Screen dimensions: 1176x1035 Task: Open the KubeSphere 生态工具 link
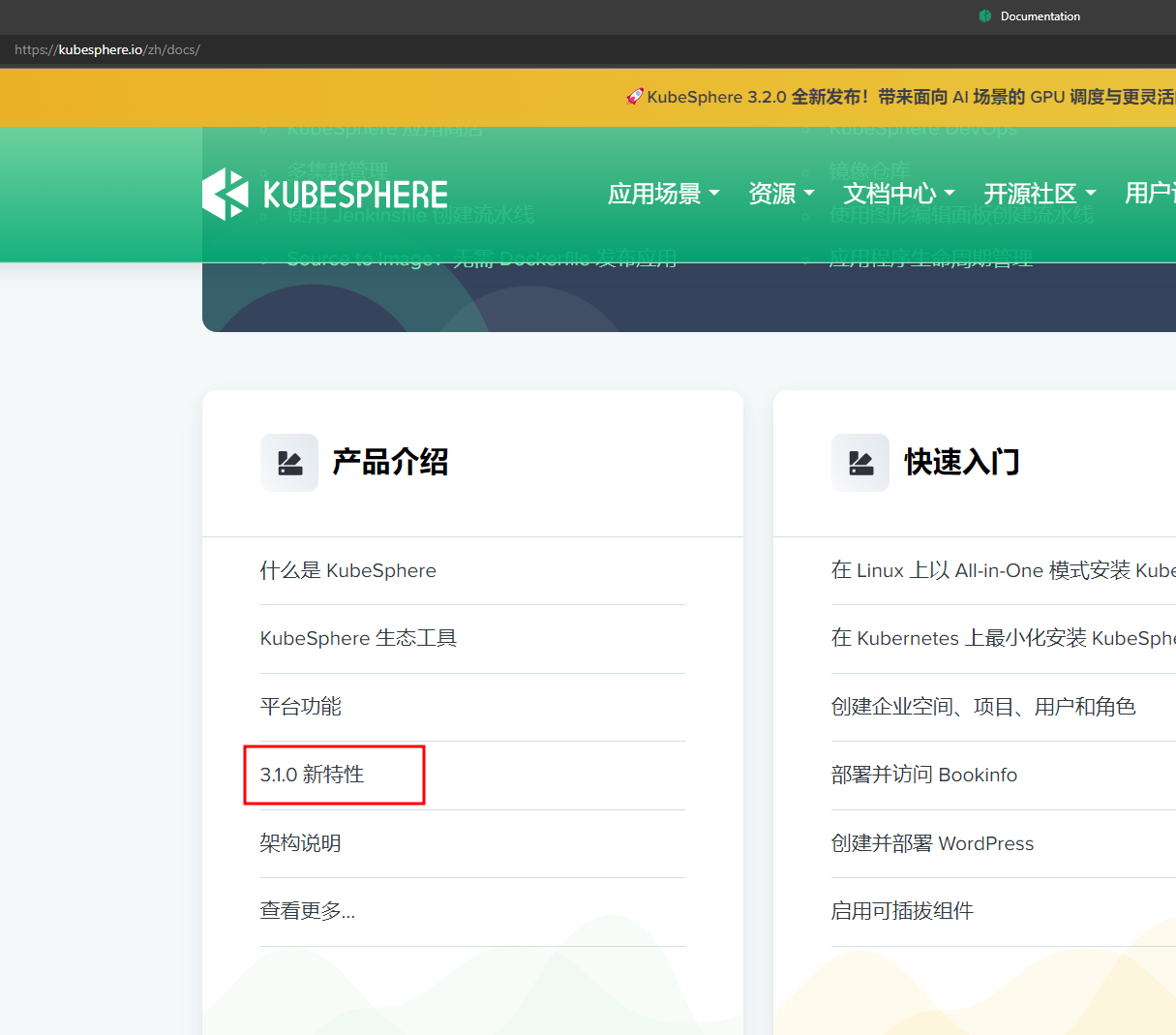pyautogui.click(x=358, y=638)
